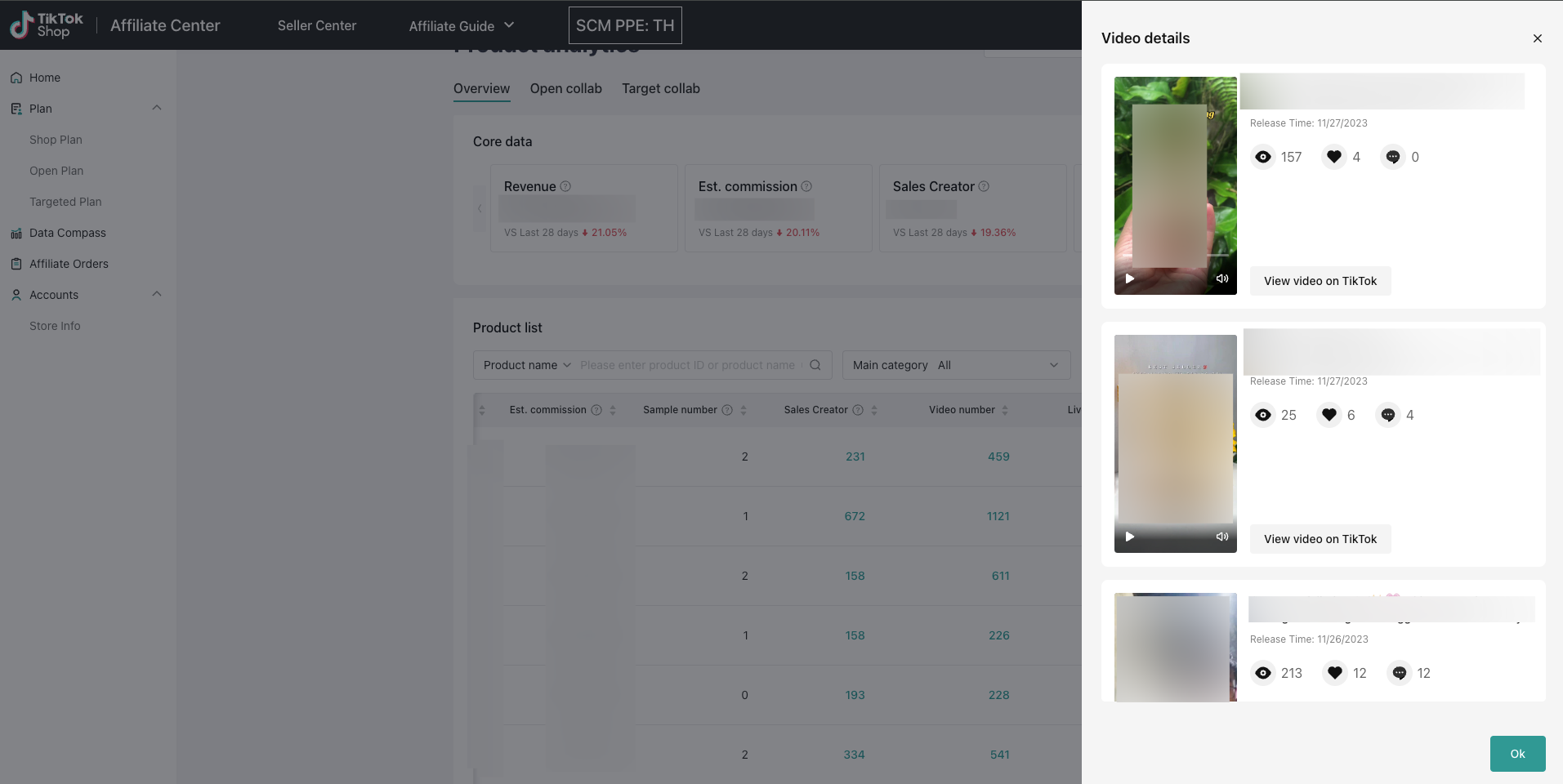Viewport: 1563px width, 784px height.
Task: Open the Main category dropdown
Action: pos(956,365)
